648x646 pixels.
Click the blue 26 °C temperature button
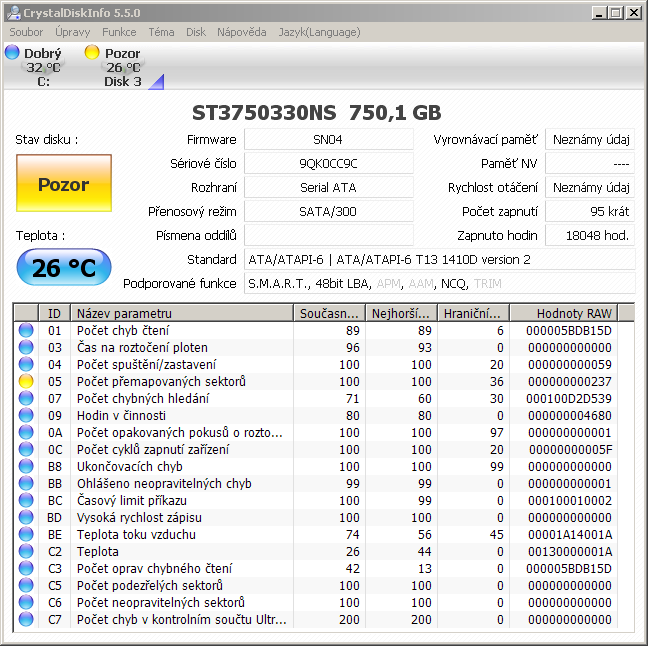coord(64,267)
